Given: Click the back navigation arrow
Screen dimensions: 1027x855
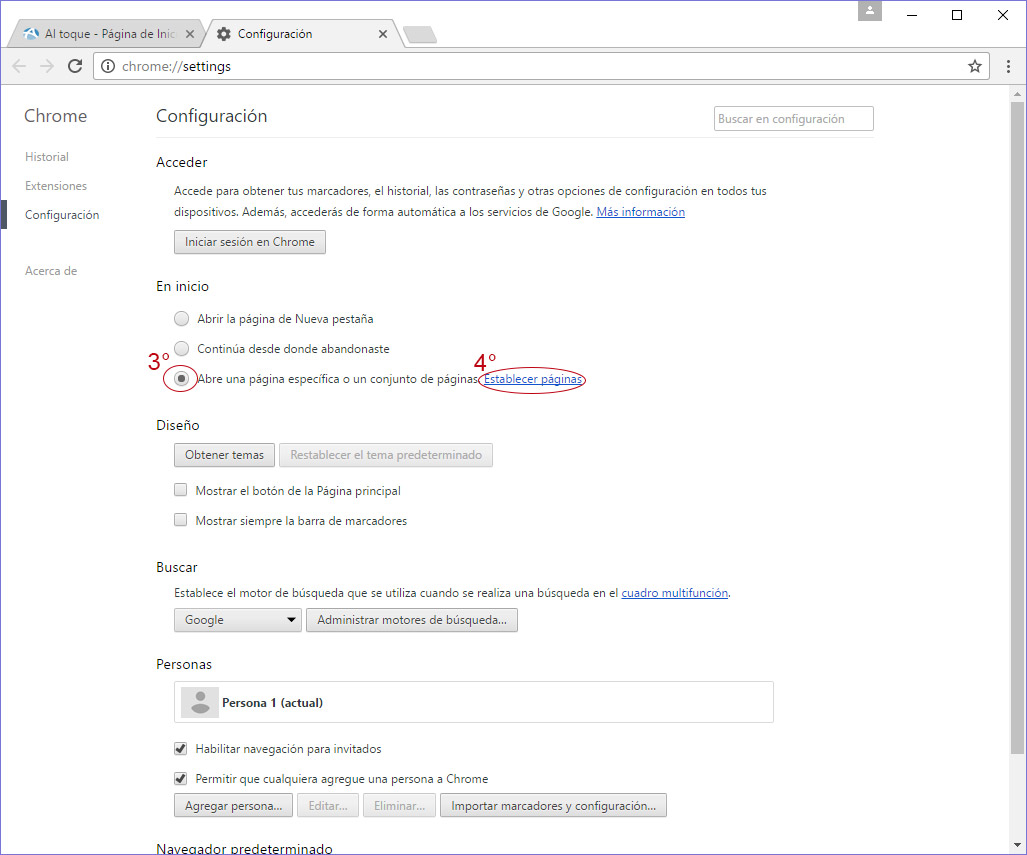Looking at the screenshot, I should 19,66.
